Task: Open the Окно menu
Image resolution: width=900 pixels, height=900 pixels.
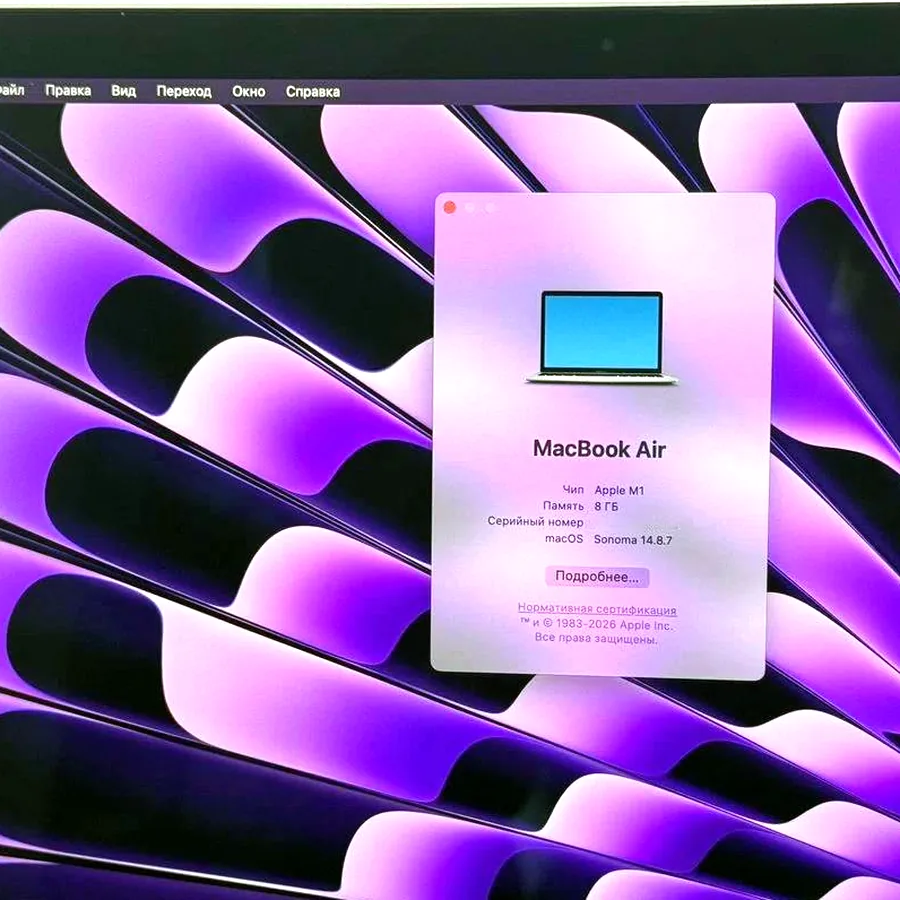Action: tap(249, 91)
